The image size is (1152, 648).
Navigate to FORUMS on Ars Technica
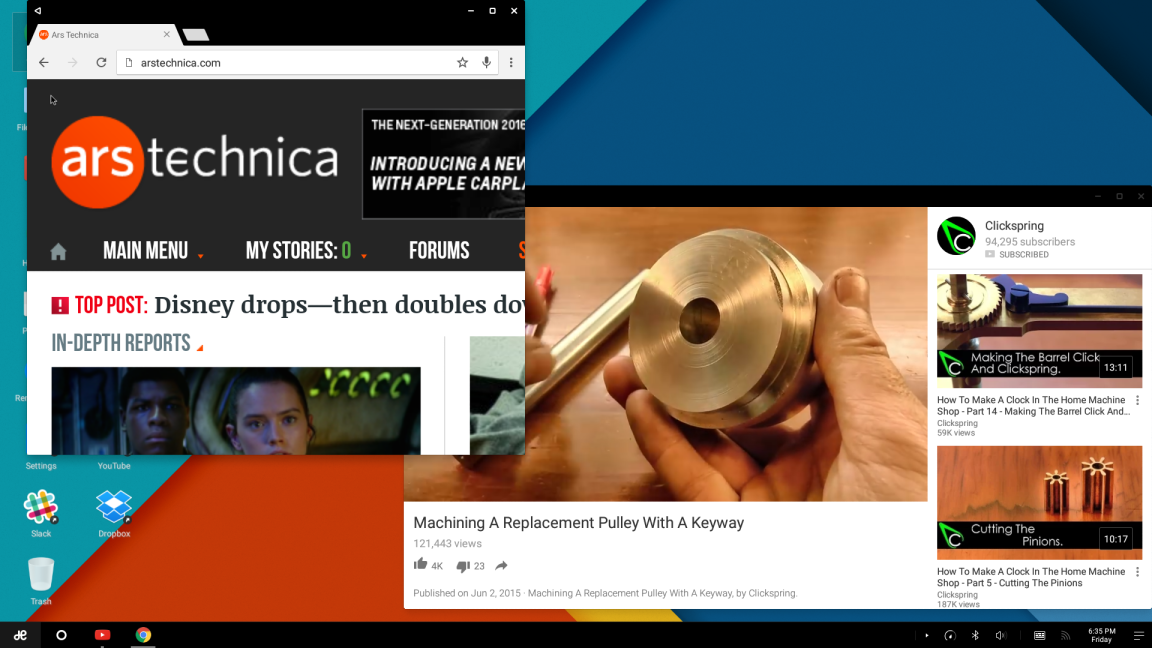click(x=439, y=250)
